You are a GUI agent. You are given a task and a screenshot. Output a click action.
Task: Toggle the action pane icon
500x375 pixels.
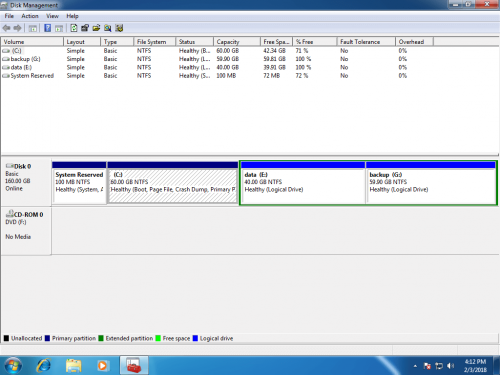[59, 28]
